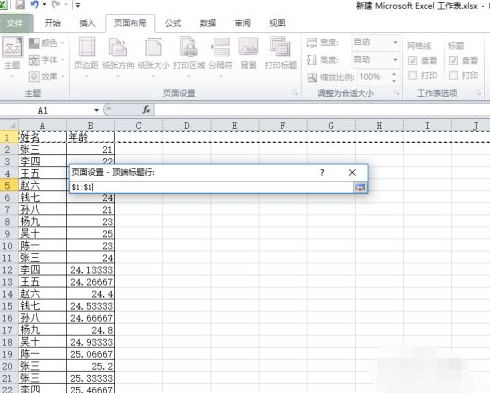
Task: Open Scale to Fit dialog launcher
Action: (x=397, y=93)
